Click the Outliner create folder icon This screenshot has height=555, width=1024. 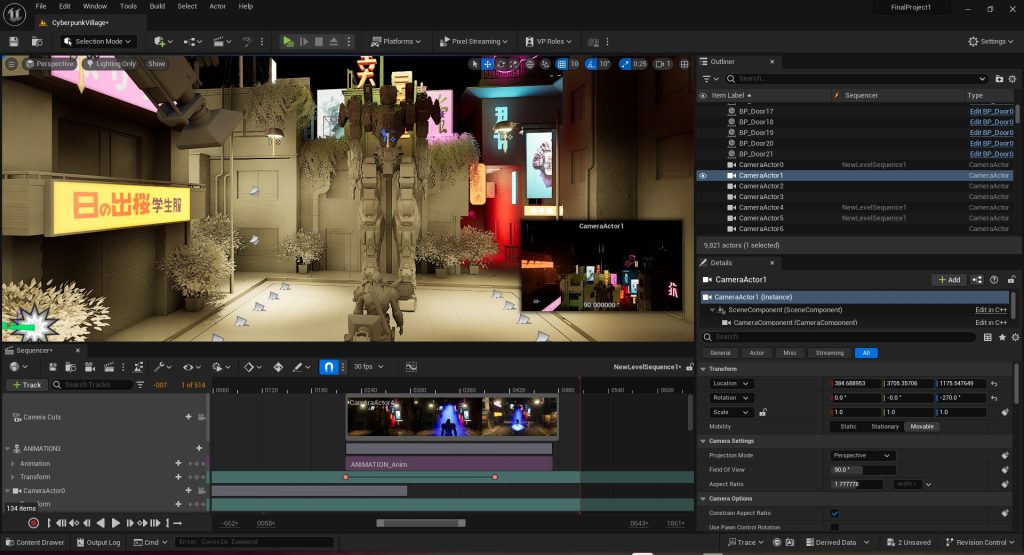click(999, 78)
